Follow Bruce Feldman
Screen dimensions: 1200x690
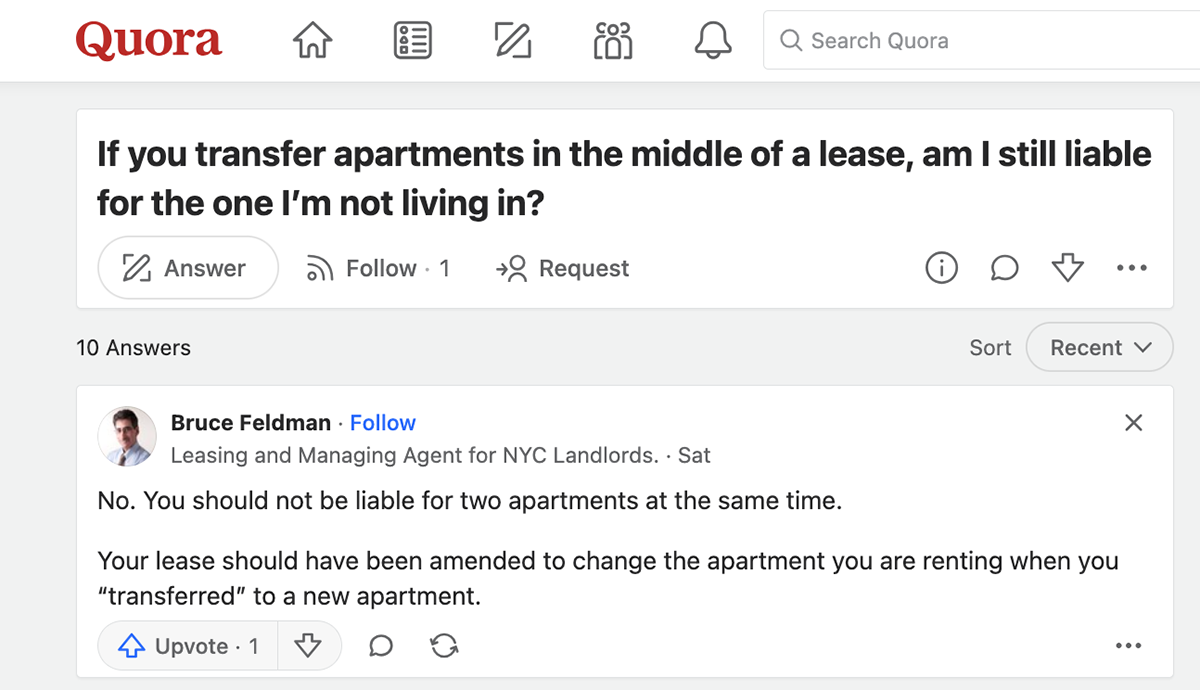[383, 422]
